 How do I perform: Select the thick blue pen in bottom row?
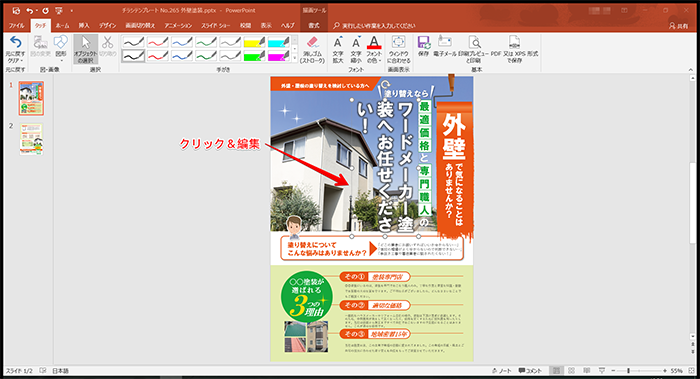coord(182,56)
